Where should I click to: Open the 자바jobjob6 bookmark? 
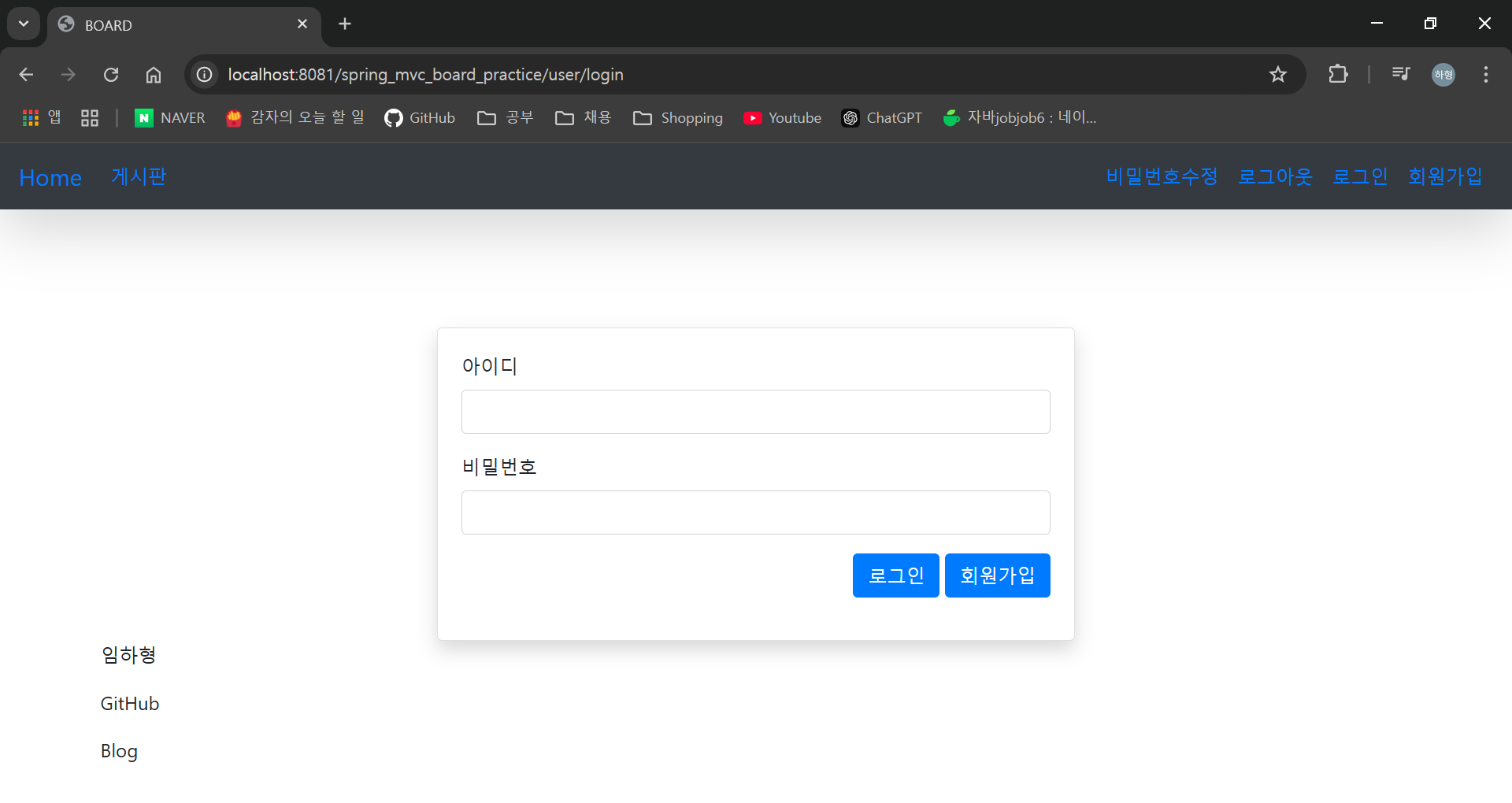pos(1020,118)
